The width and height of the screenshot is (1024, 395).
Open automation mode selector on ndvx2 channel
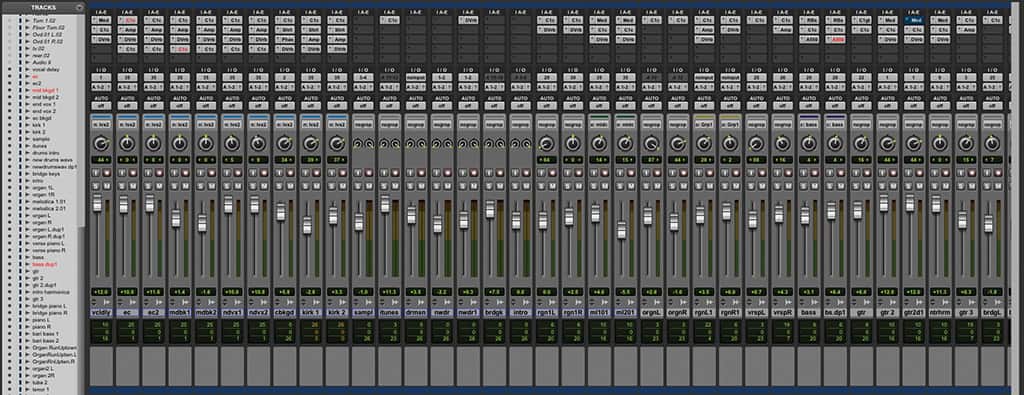click(x=258, y=106)
